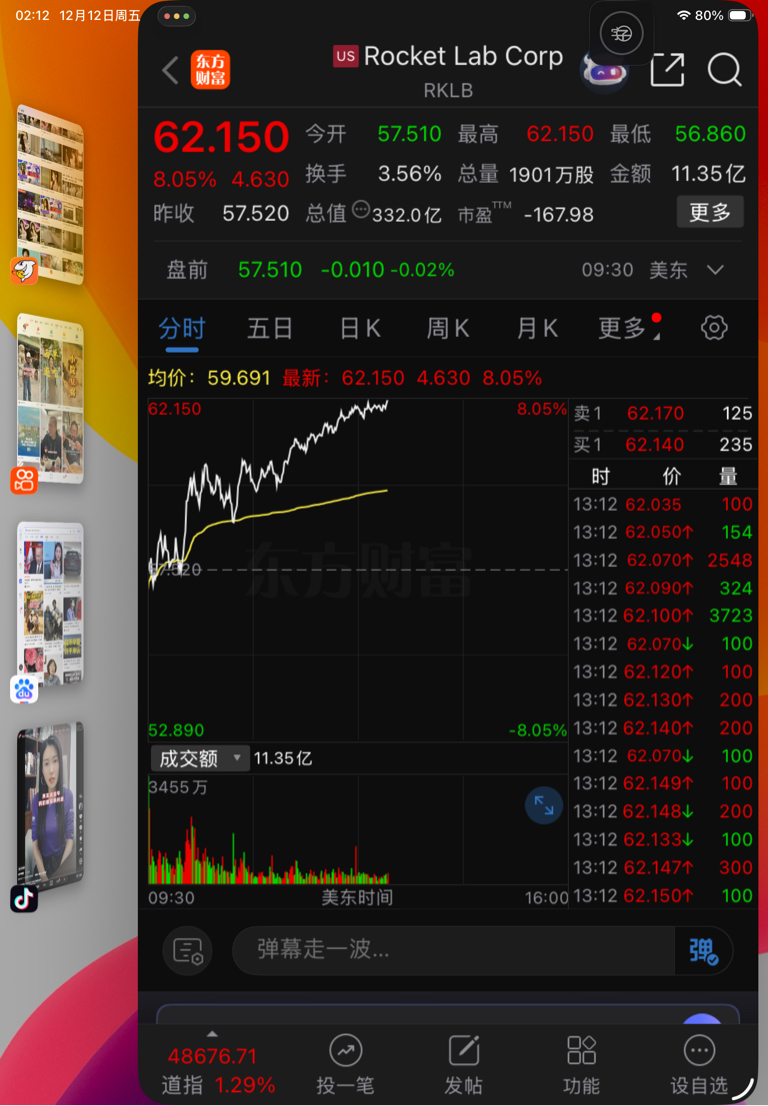Viewport: 768px width, 1106px height.
Task: Tap the back arrow chevron
Action: tap(170, 71)
